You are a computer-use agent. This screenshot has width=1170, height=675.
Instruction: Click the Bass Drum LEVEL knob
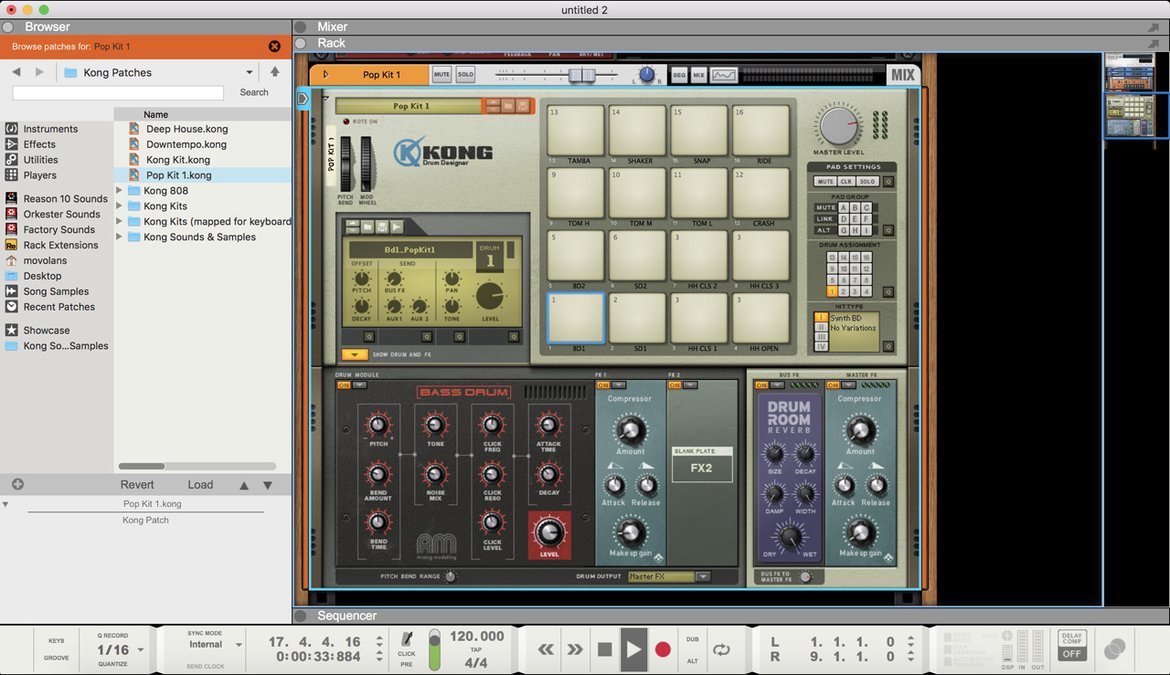pyautogui.click(x=549, y=533)
